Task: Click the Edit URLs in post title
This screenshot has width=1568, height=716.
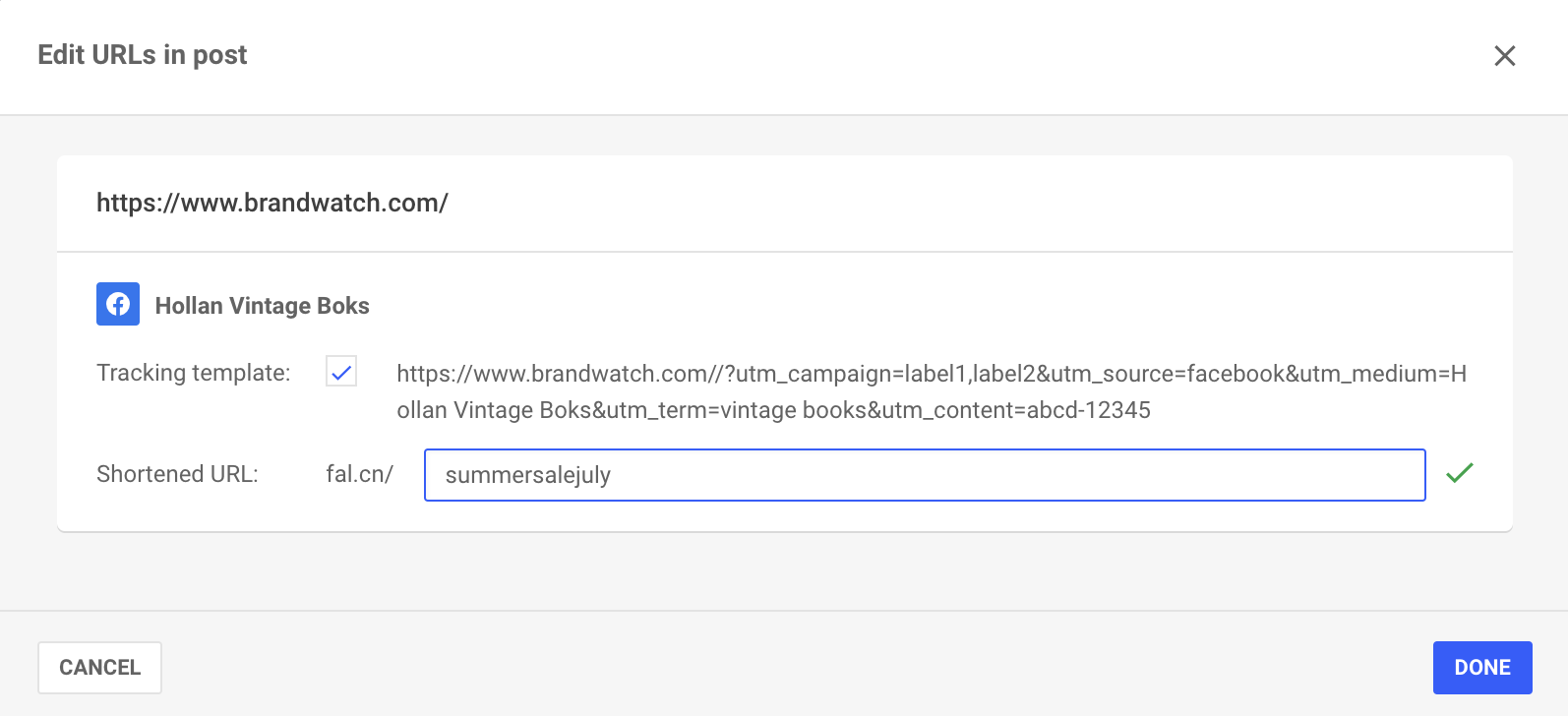Action: pyautogui.click(x=143, y=55)
